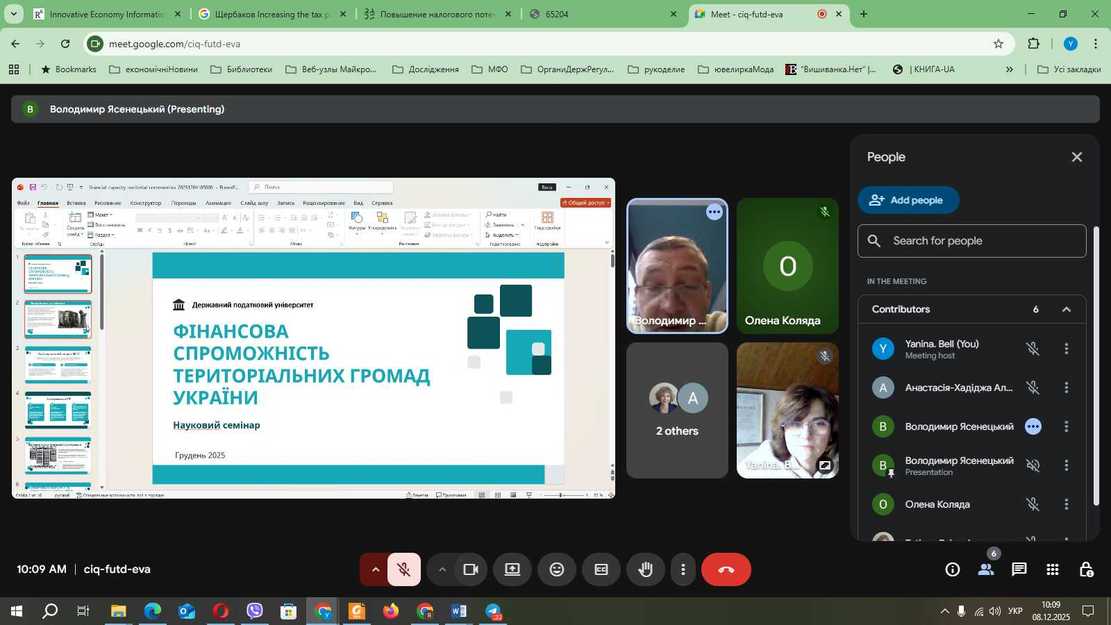The image size is (1111, 625).
Task: Turn on closed captions
Action: pyautogui.click(x=601, y=569)
